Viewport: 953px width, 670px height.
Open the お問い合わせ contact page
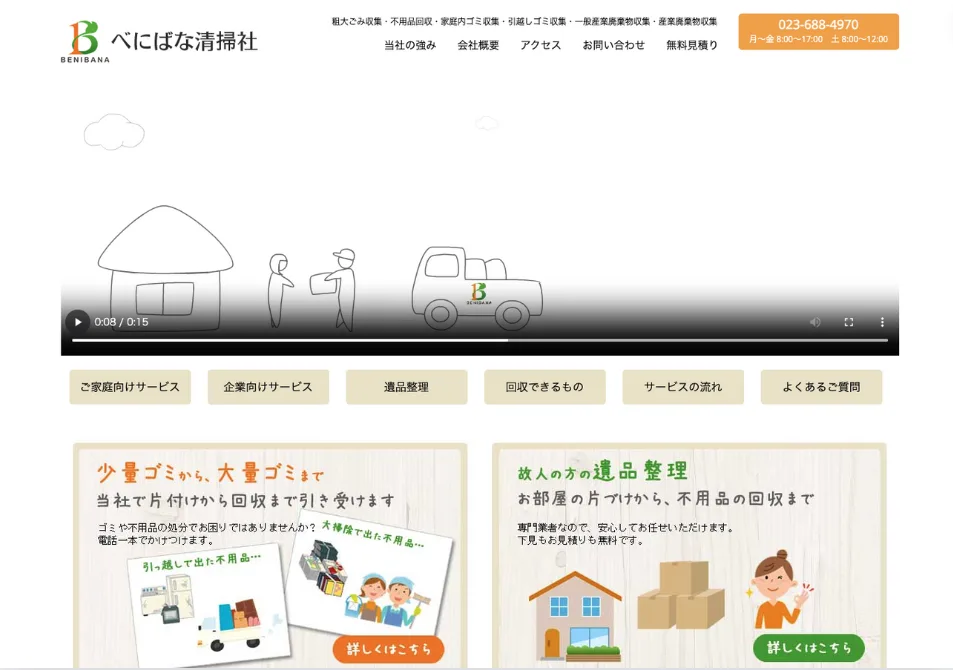tap(613, 45)
